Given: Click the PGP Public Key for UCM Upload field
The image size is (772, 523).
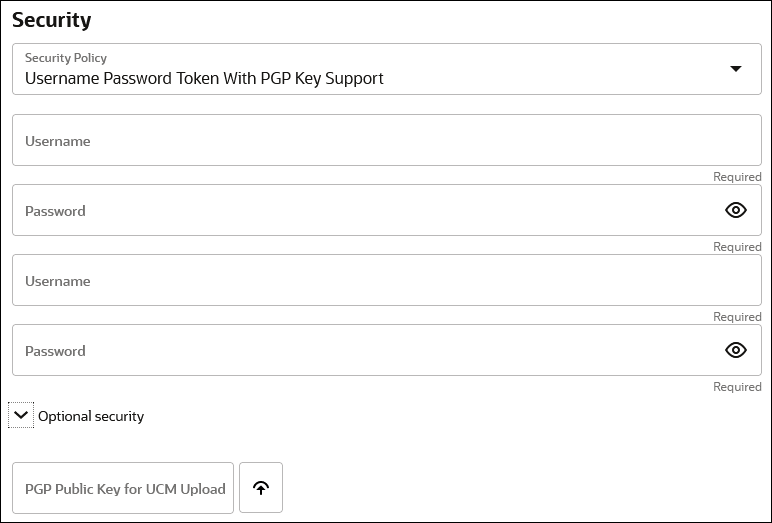Looking at the screenshot, I should (123, 488).
